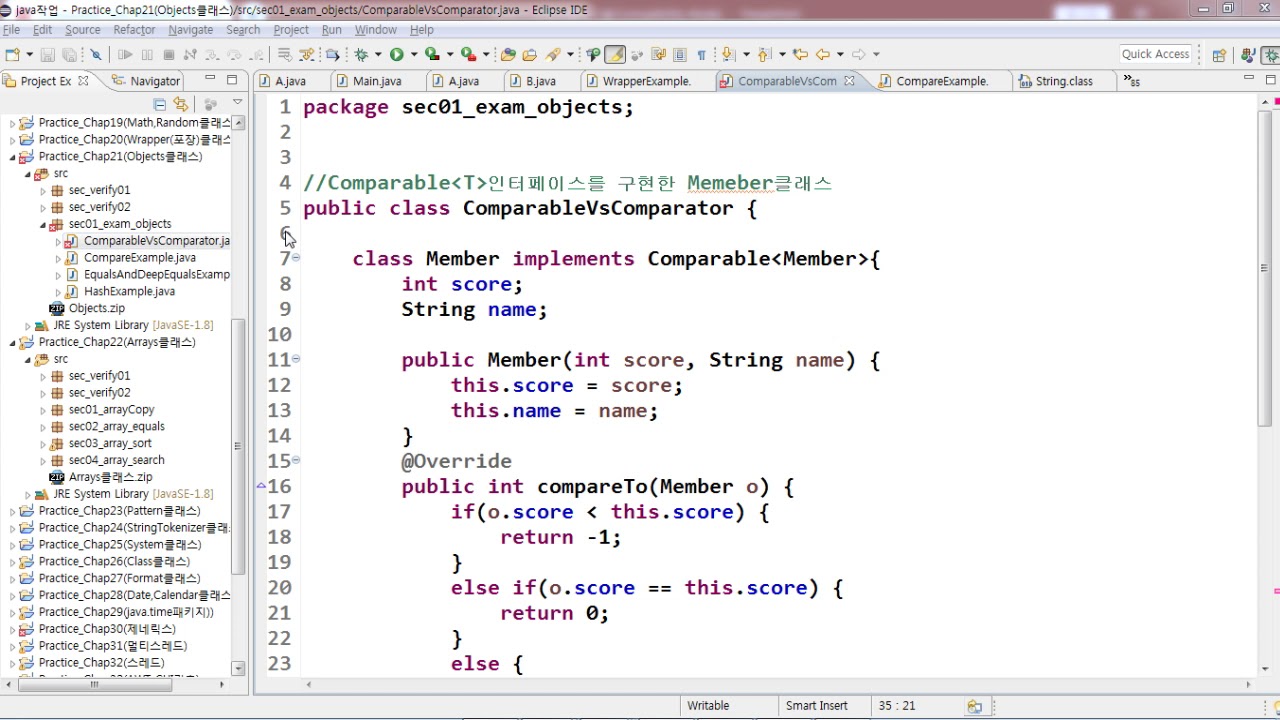Collapse All in Project Explorer
Screen dimensions: 1280x720
click(159, 104)
